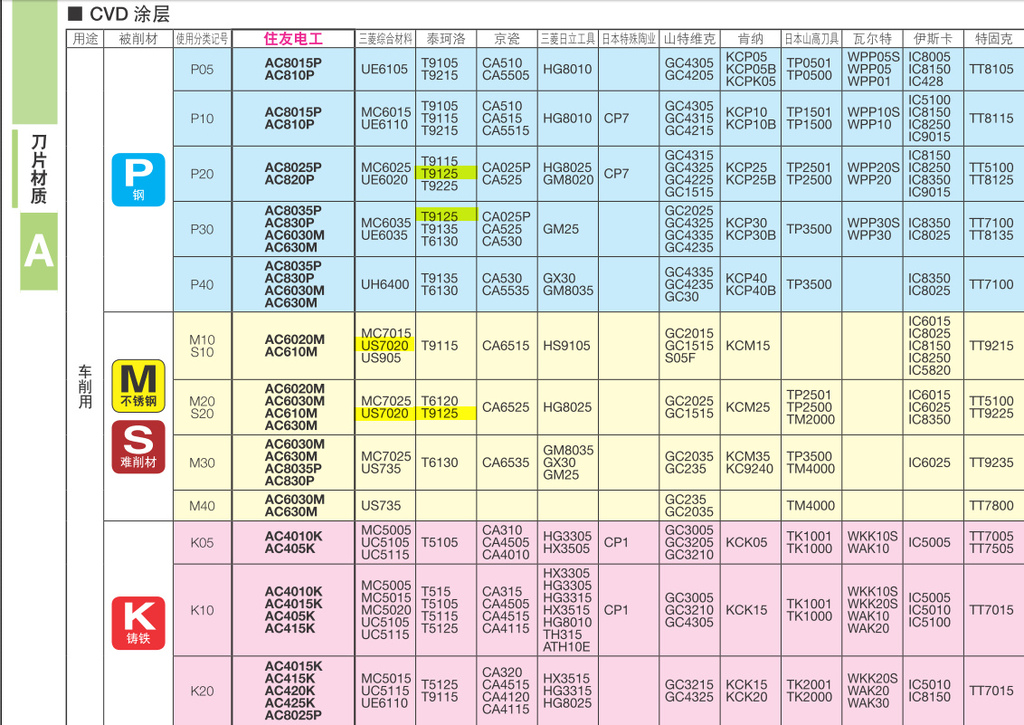This screenshot has width=1024, height=725.
Task: Click the yellow M 不锈钢 badge
Action: [138, 386]
